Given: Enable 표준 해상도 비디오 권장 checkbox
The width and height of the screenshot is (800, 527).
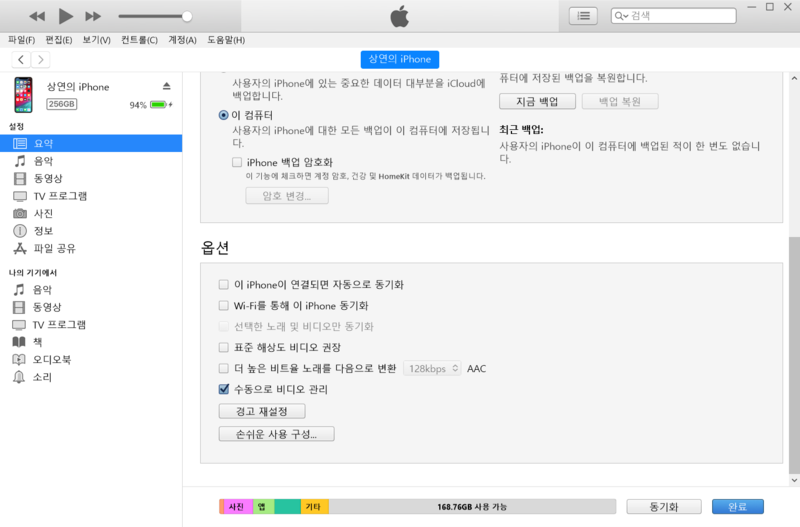Looking at the screenshot, I should (223, 347).
